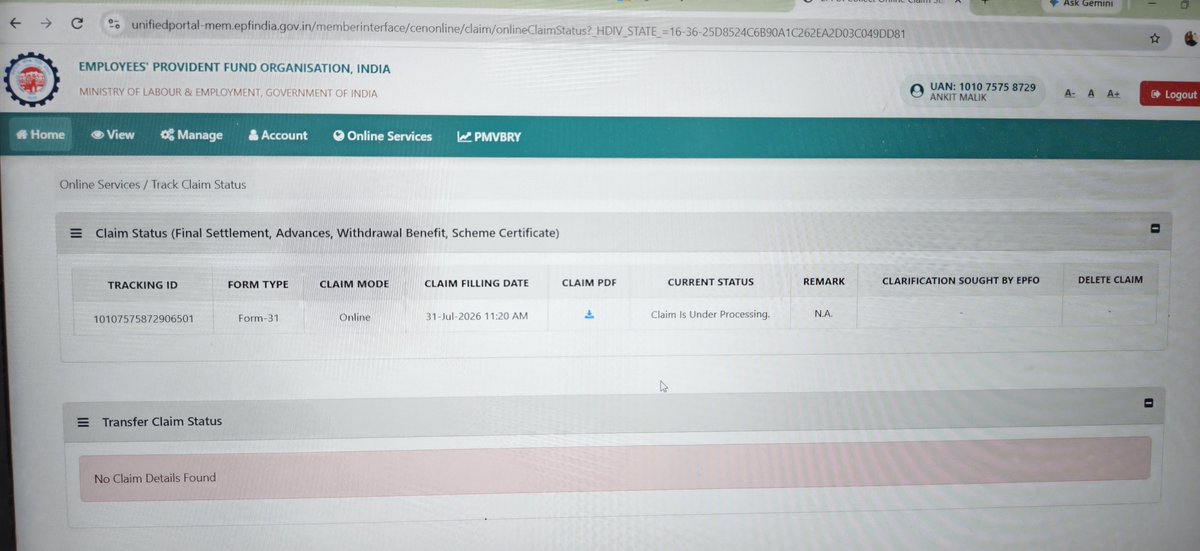Download the claim PDF for Form-31
Screen dimensions: 1200x551
tap(589, 315)
